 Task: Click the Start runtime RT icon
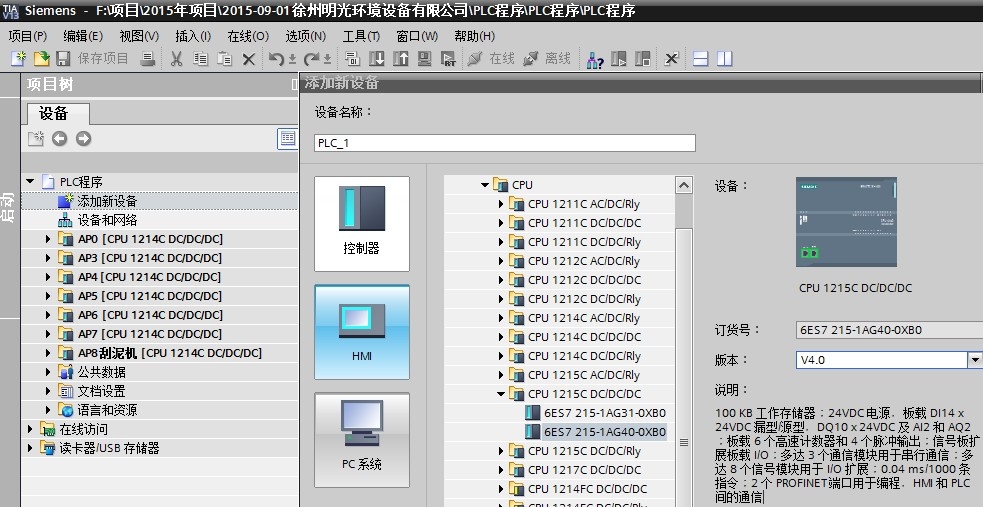(x=448, y=59)
